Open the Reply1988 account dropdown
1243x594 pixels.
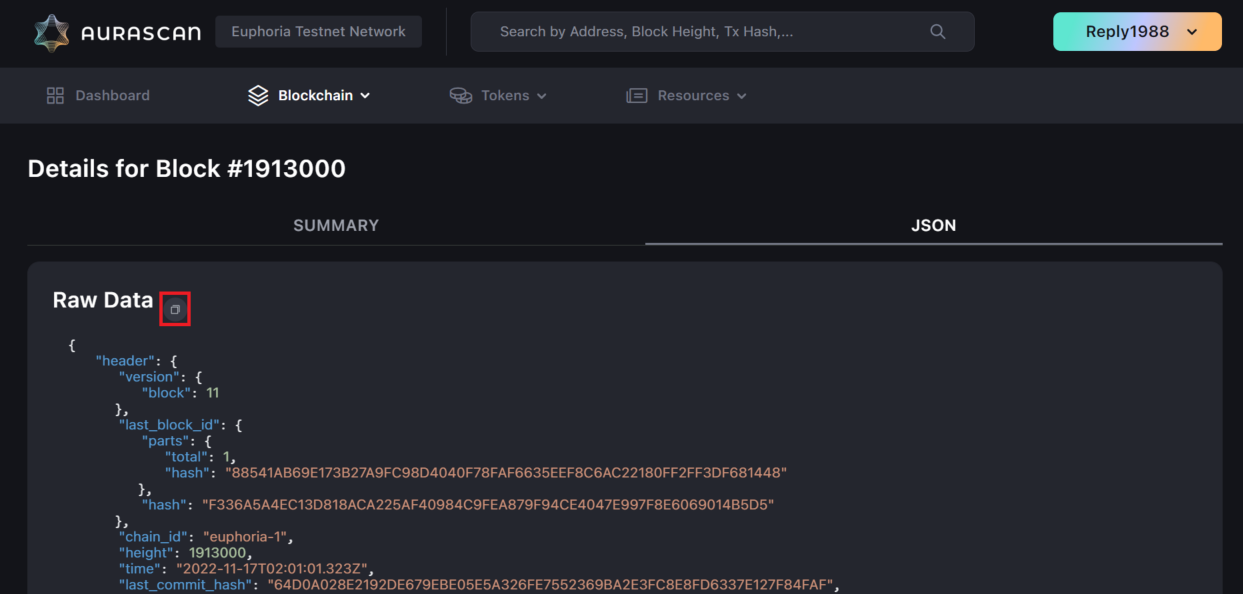coord(1137,32)
